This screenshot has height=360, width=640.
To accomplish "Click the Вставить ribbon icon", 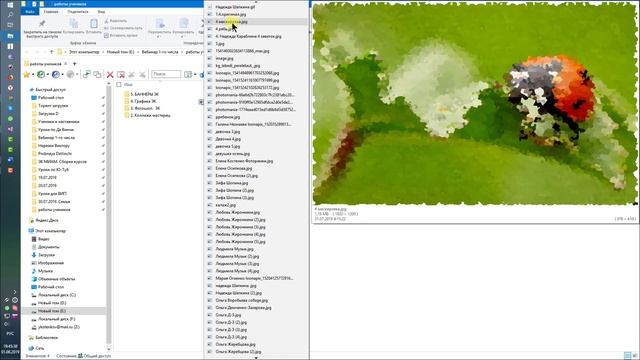I will click(94, 24).
